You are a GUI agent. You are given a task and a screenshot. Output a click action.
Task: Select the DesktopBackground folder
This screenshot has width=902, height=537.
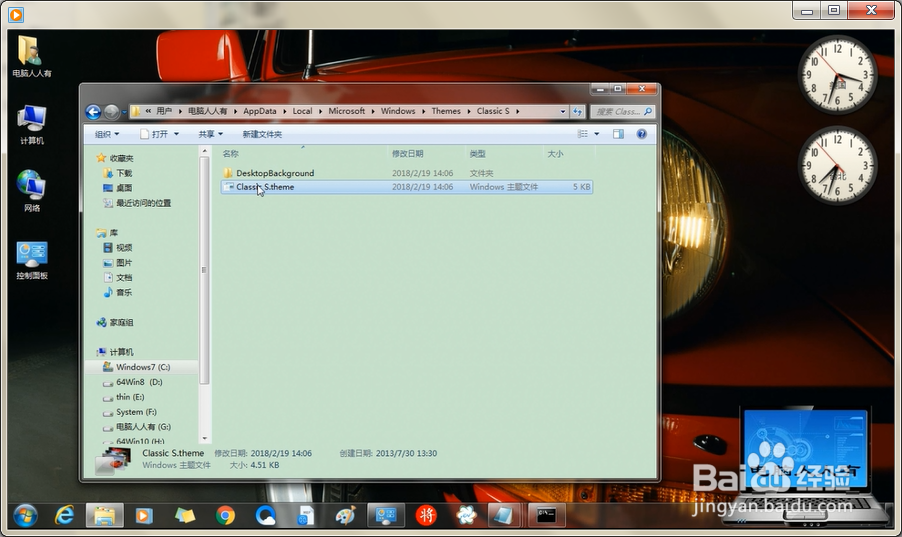click(275, 173)
